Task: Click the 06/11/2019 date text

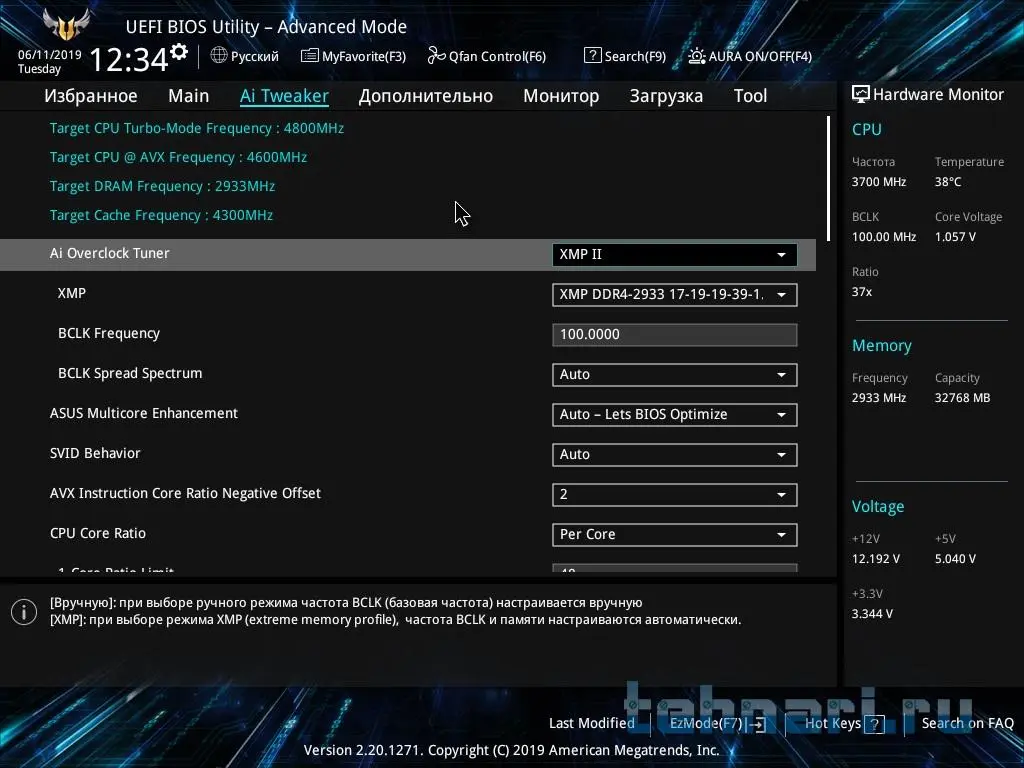Action: (x=50, y=55)
